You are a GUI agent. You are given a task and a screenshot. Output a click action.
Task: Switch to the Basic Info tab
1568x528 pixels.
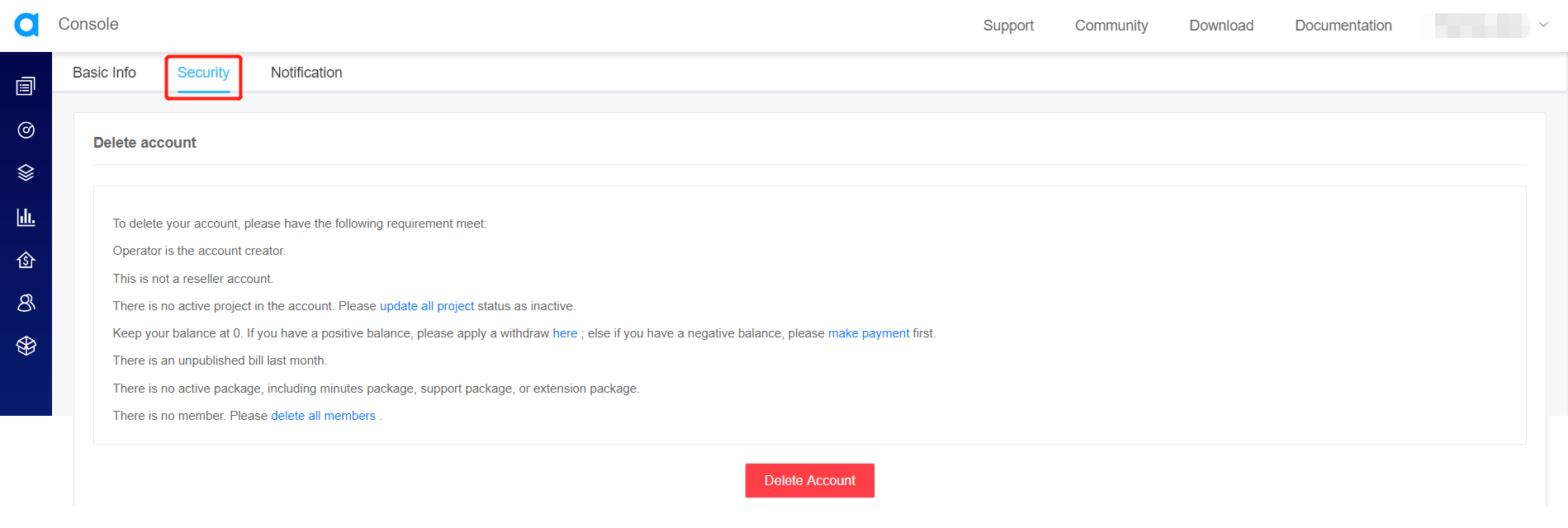[x=104, y=73]
